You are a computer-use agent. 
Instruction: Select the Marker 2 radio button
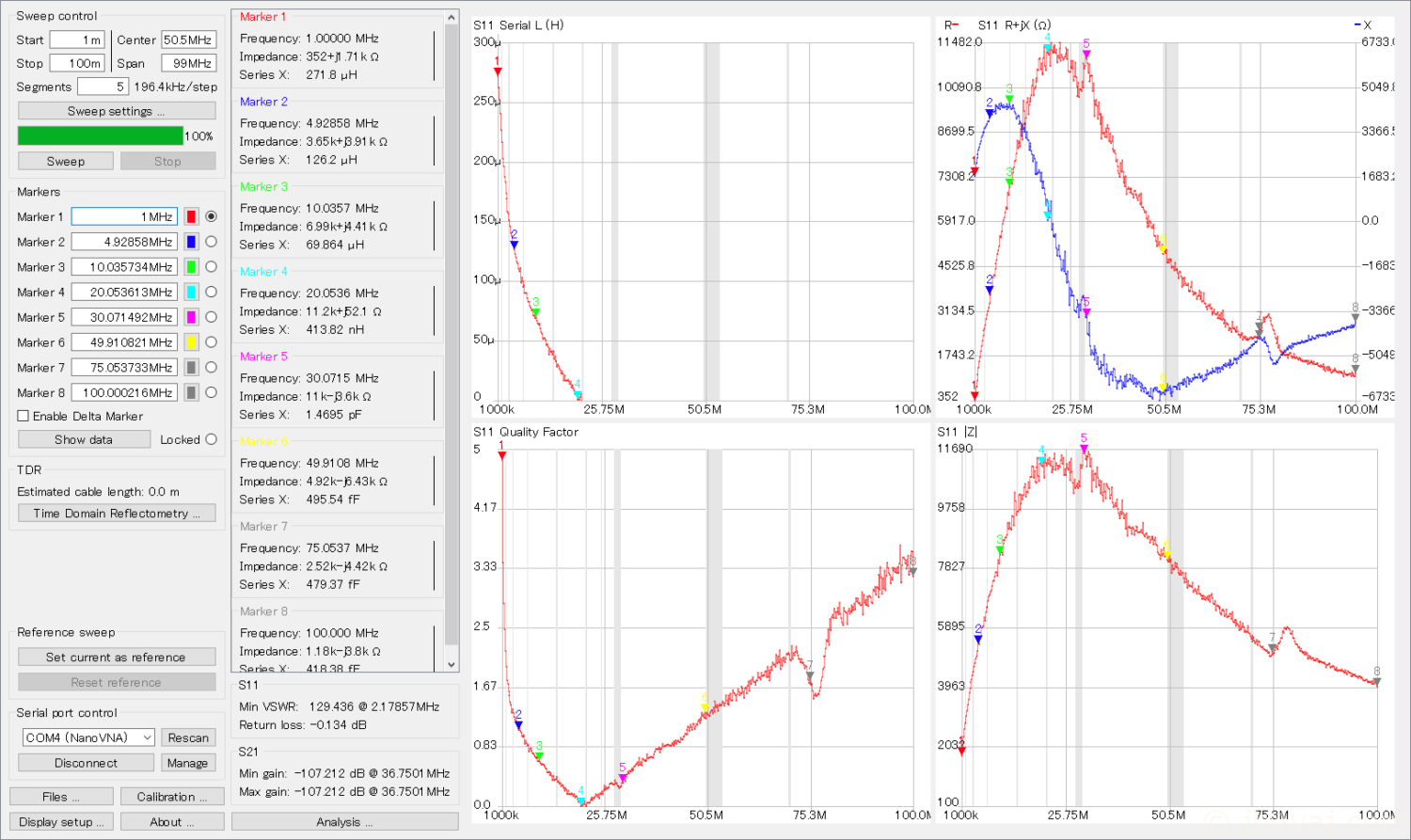(211, 242)
